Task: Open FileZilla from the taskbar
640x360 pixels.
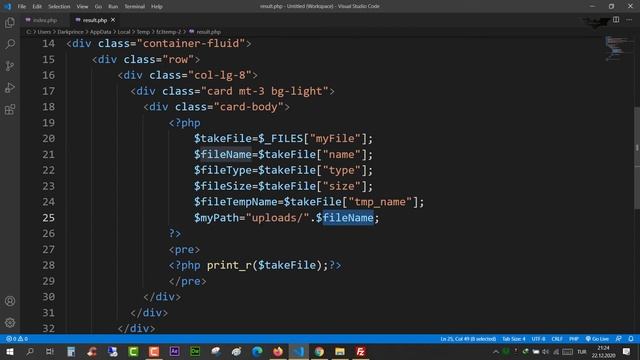Action: click(x=360, y=351)
